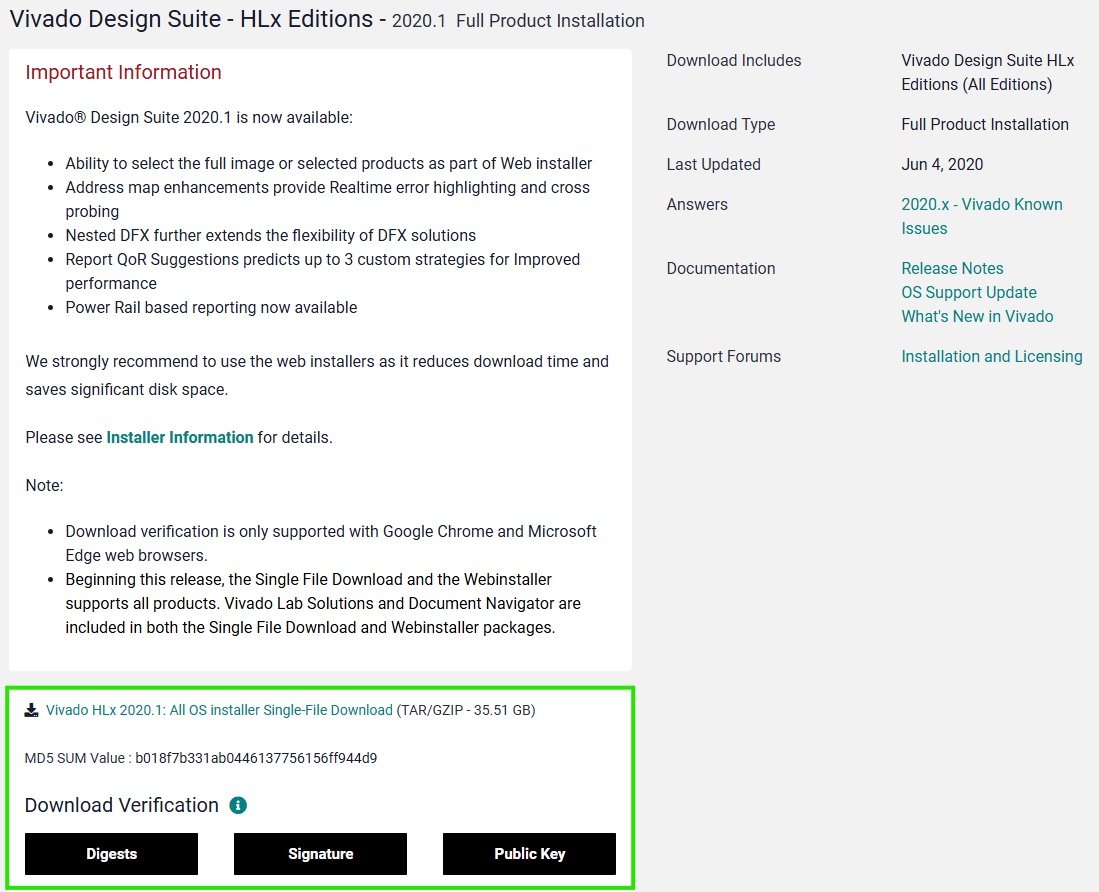
Task: Open Installation and Licensing forum link
Action: tap(992, 356)
